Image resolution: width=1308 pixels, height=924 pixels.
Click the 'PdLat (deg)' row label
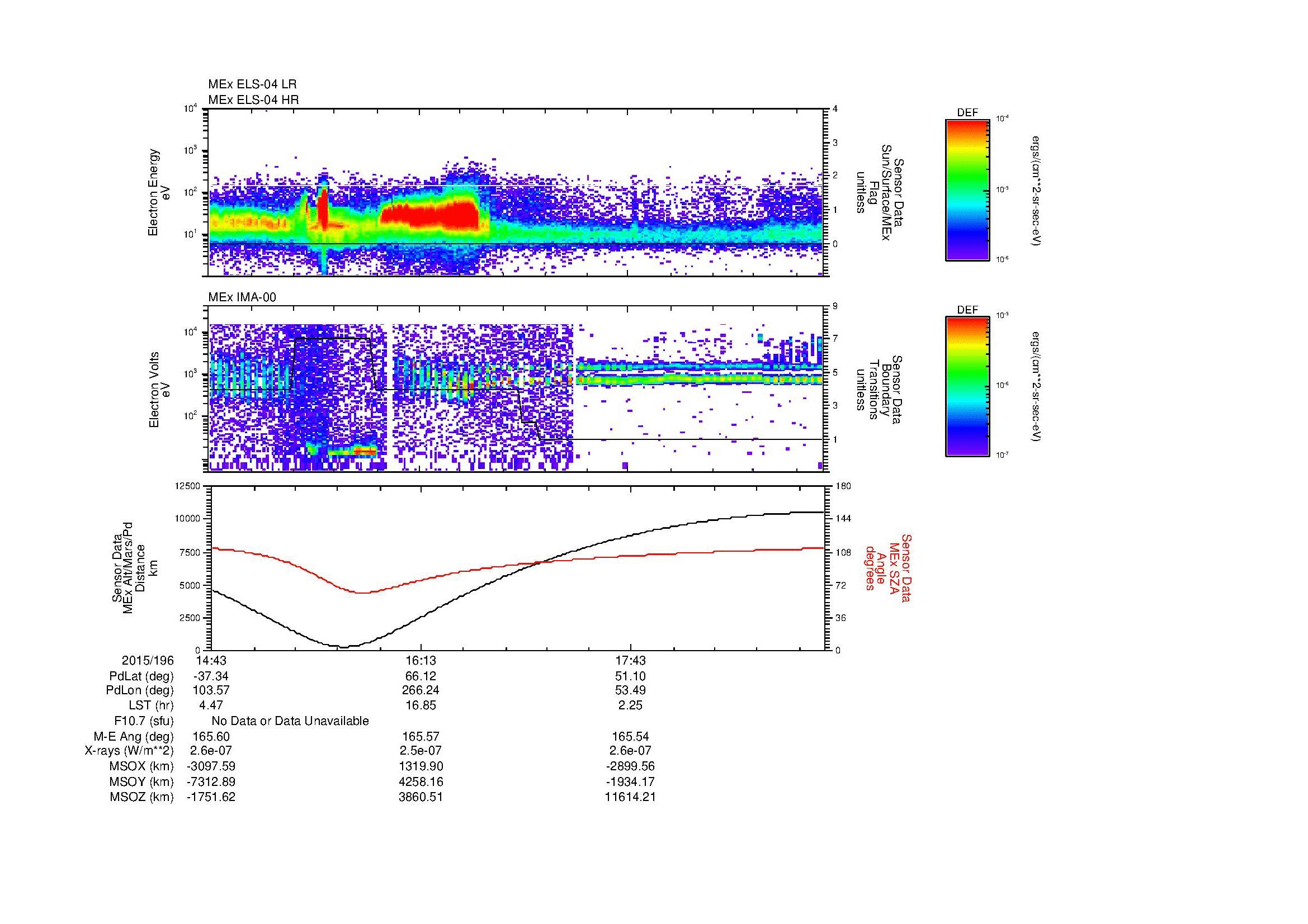[x=141, y=676]
